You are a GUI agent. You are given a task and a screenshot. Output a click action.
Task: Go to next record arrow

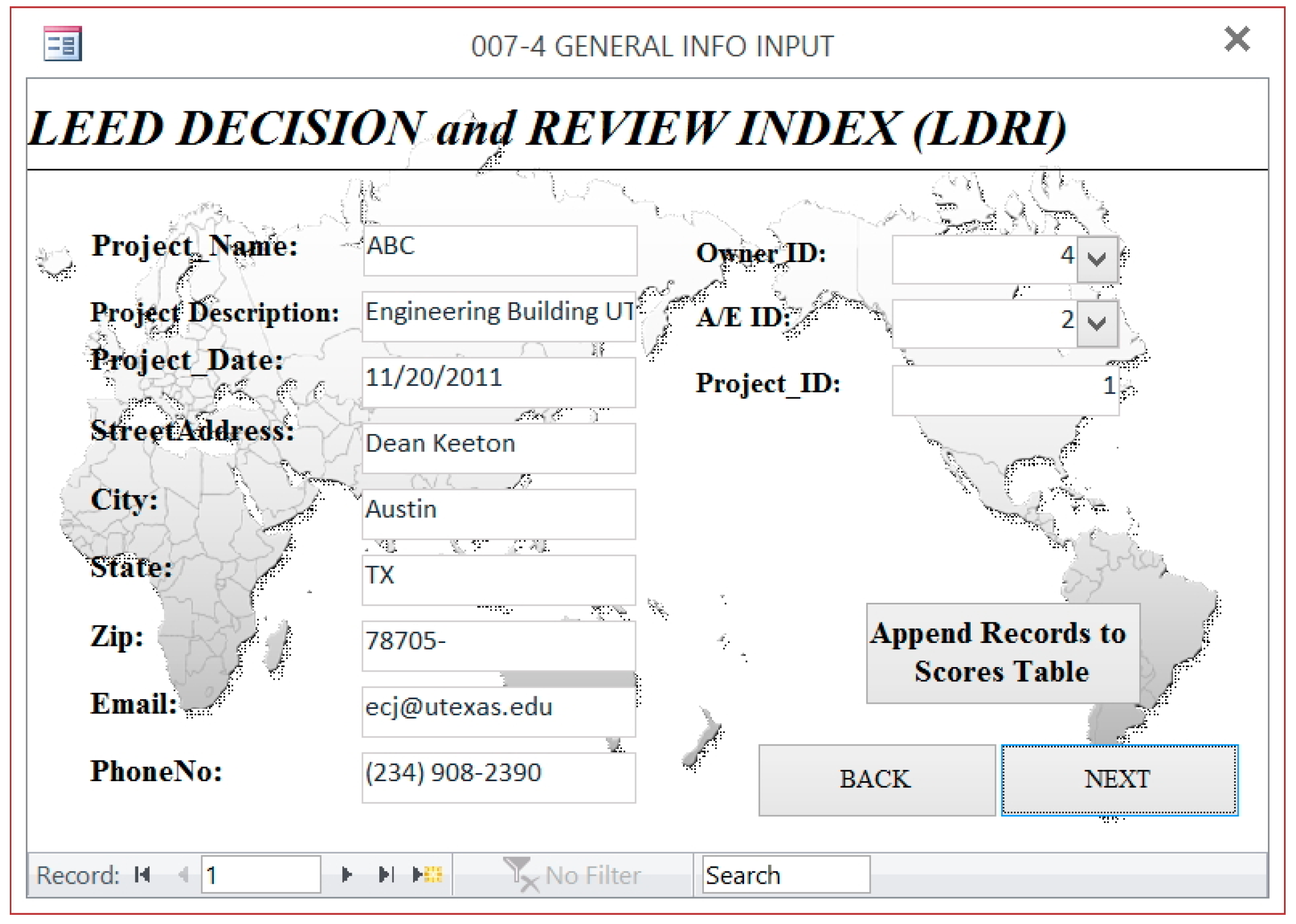346,875
